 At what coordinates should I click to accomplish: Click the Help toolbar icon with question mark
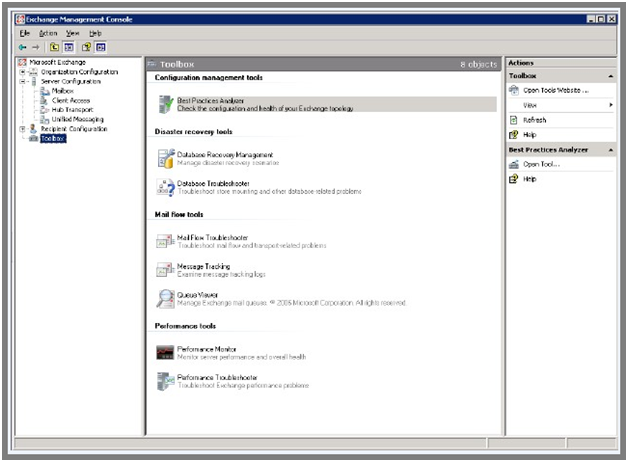point(86,47)
